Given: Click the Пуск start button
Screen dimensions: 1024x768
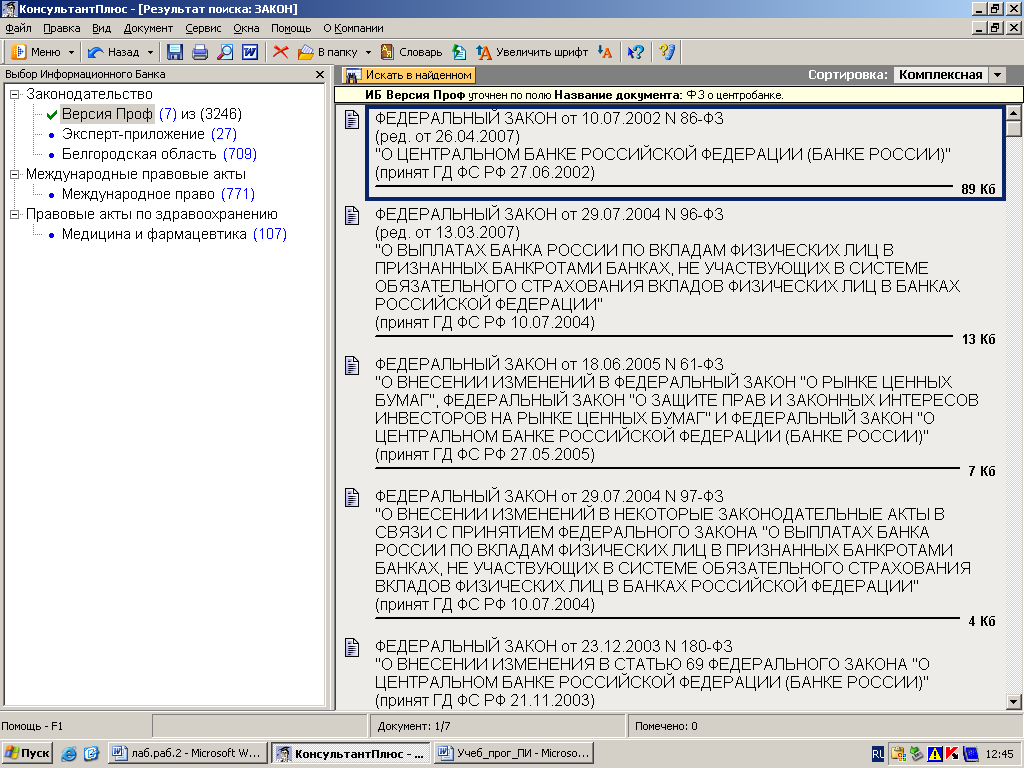Looking at the screenshot, I should pyautogui.click(x=27, y=754).
